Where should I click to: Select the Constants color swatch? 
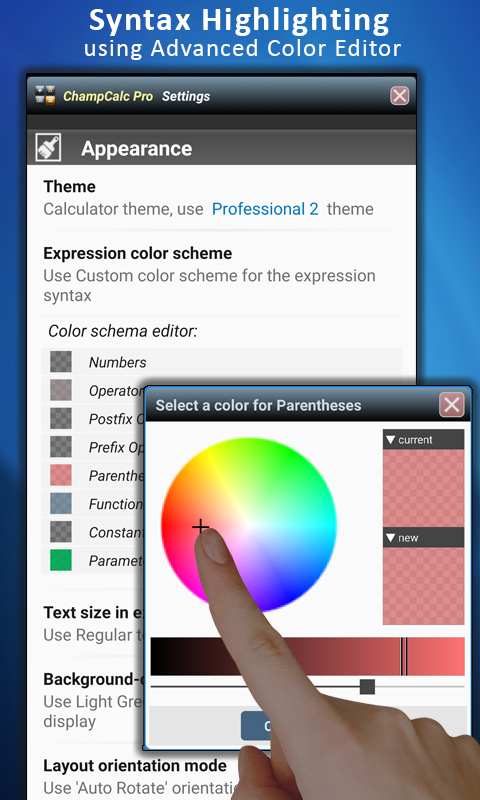click(x=61, y=532)
